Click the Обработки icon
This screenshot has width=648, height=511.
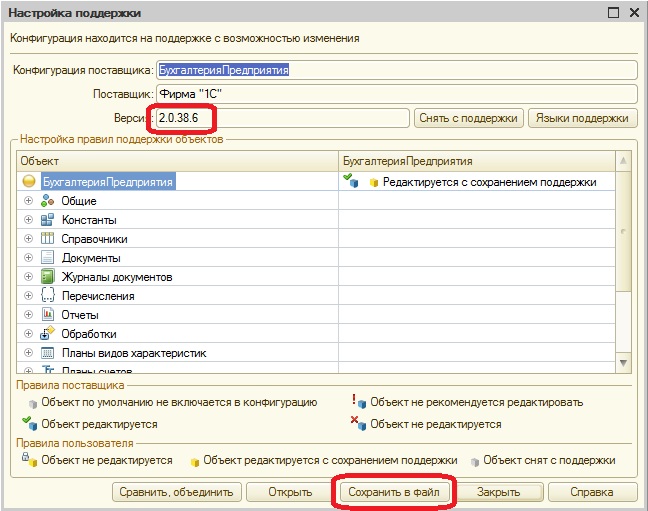[x=48, y=333]
